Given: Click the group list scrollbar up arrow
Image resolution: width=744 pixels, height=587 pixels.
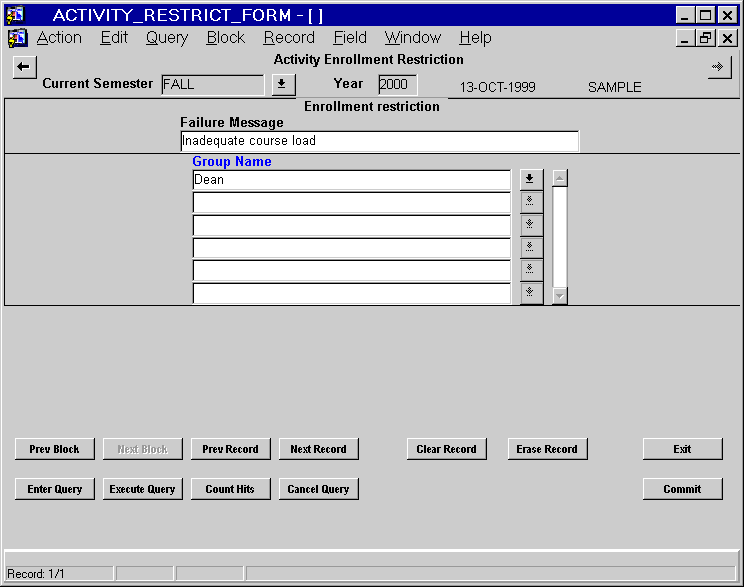Looking at the screenshot, I should tap(560, 178).
